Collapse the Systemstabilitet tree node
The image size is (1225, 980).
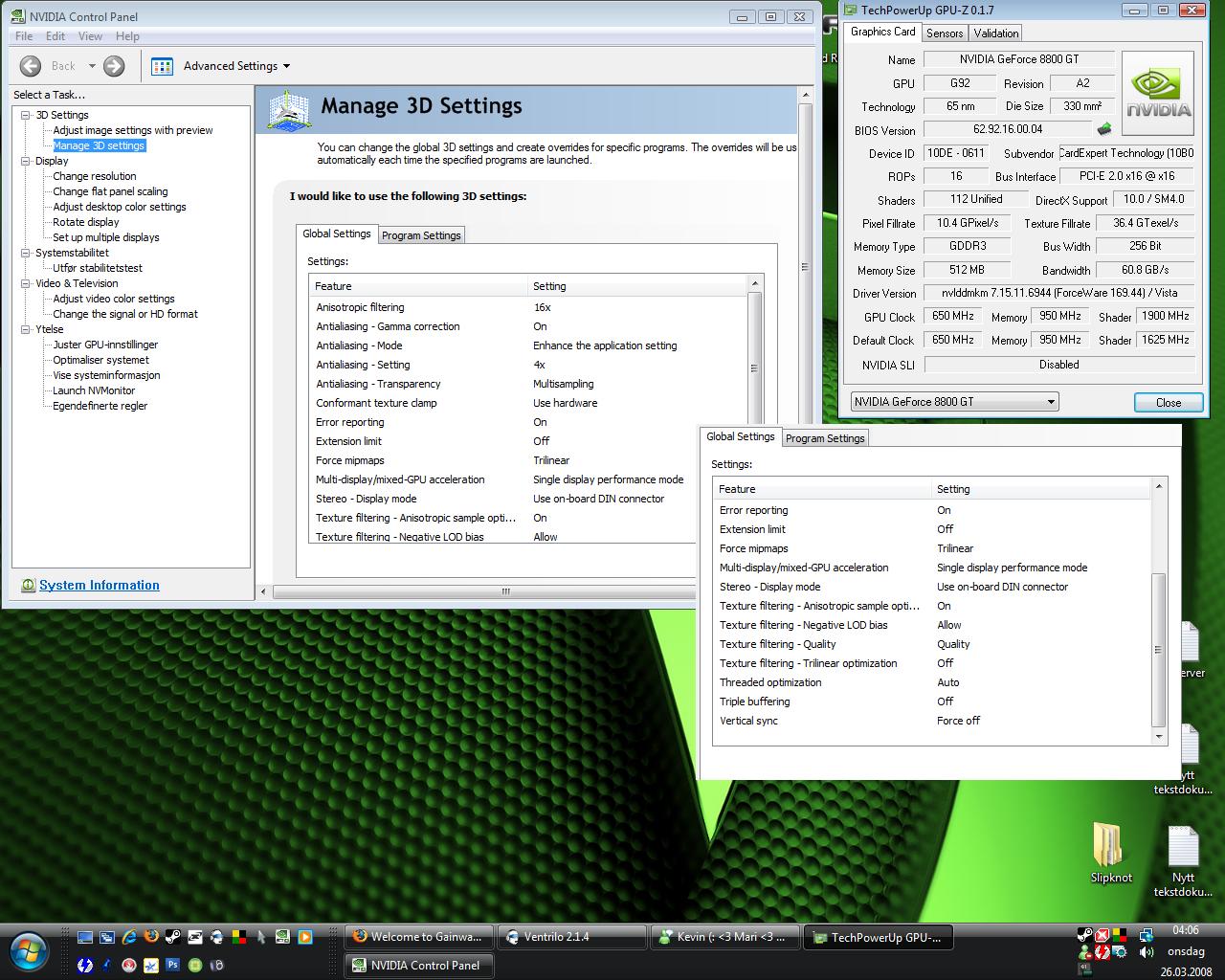pyautogui.click(x=26, y=253)
